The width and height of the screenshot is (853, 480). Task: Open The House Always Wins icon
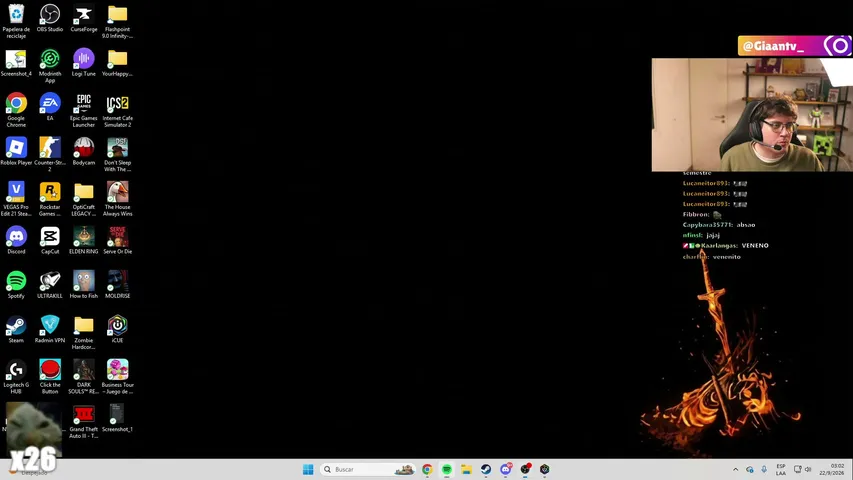pyautogui.click(x=118, y=199)
